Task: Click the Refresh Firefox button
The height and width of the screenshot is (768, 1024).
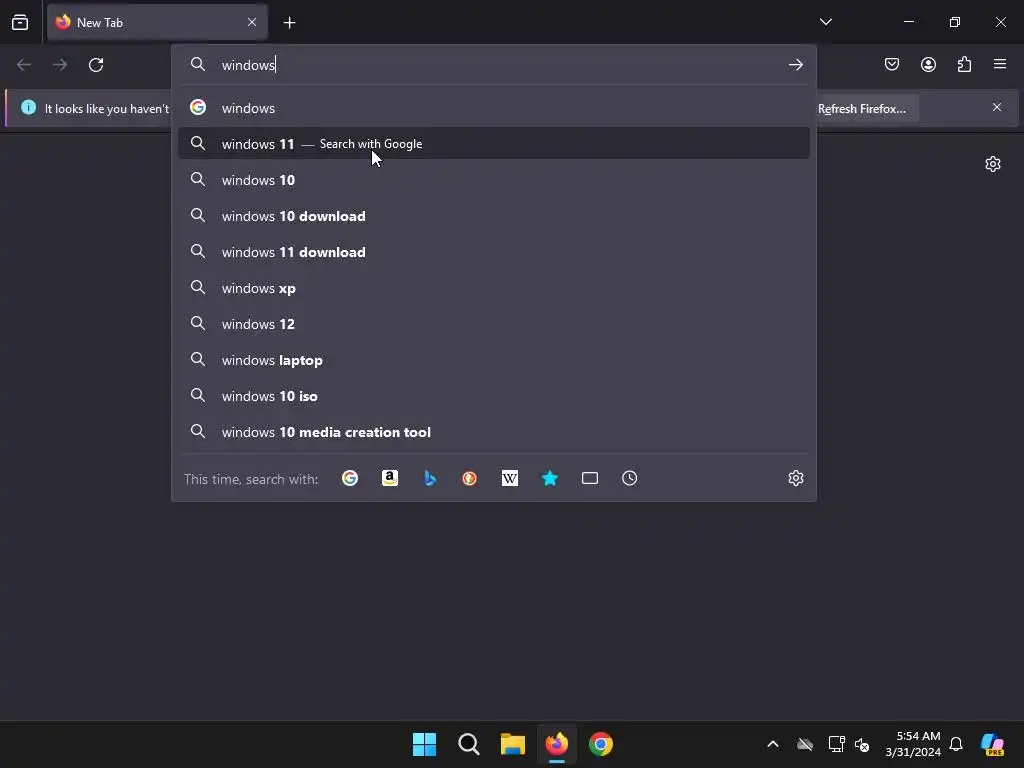Action: pos(862,108)
